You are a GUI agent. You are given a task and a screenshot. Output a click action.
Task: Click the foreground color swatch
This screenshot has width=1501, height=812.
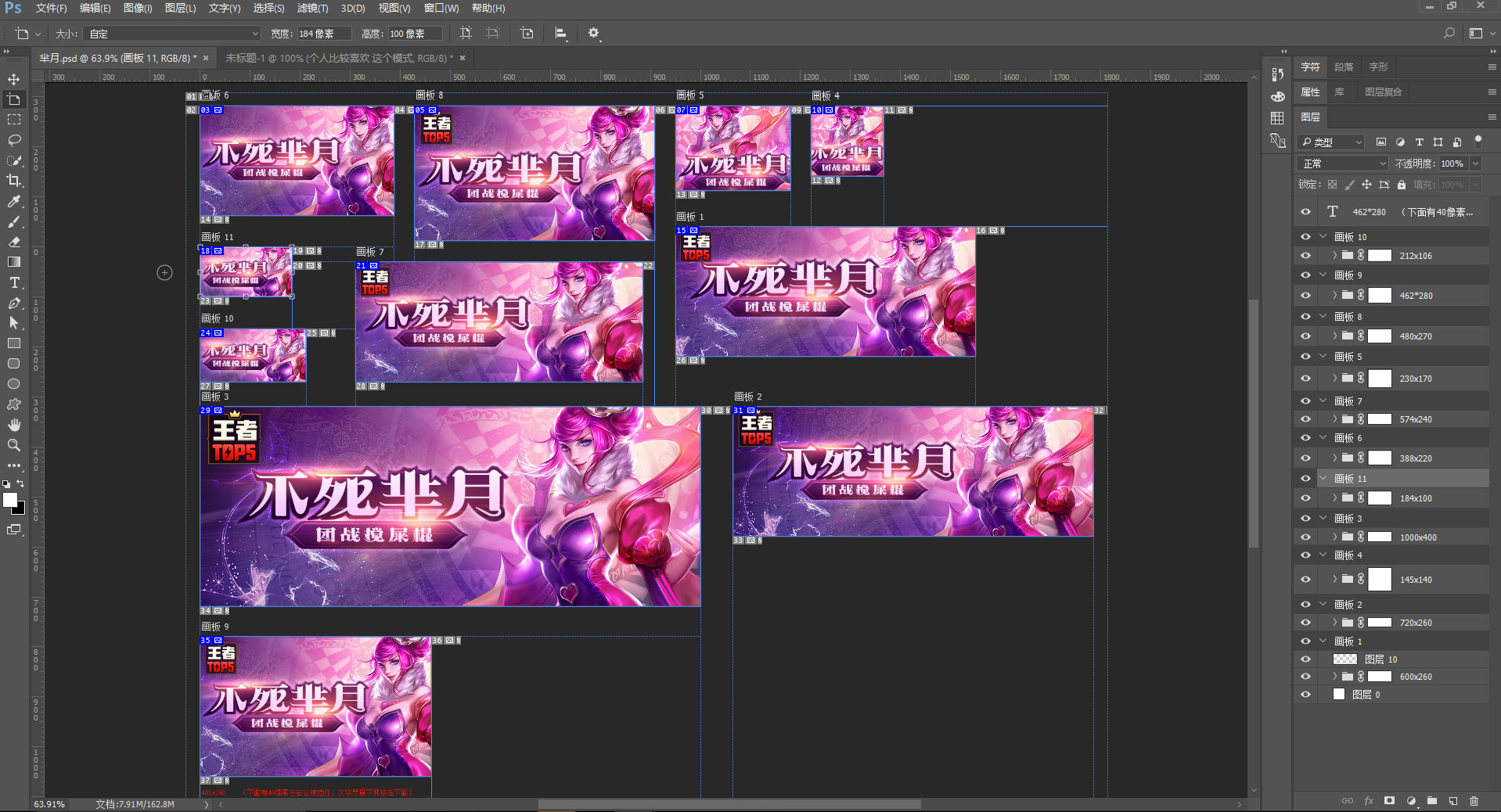[x=10, y=501]
